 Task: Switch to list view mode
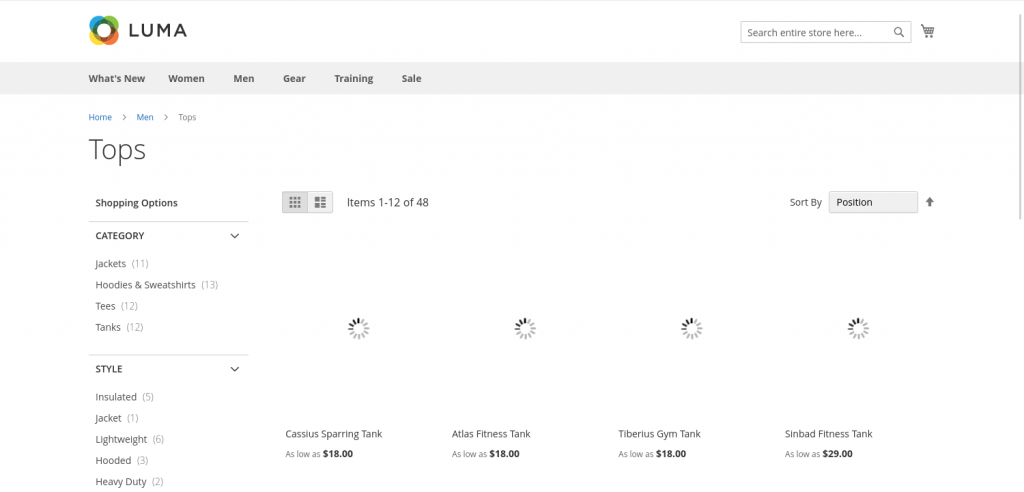point(320,203)
